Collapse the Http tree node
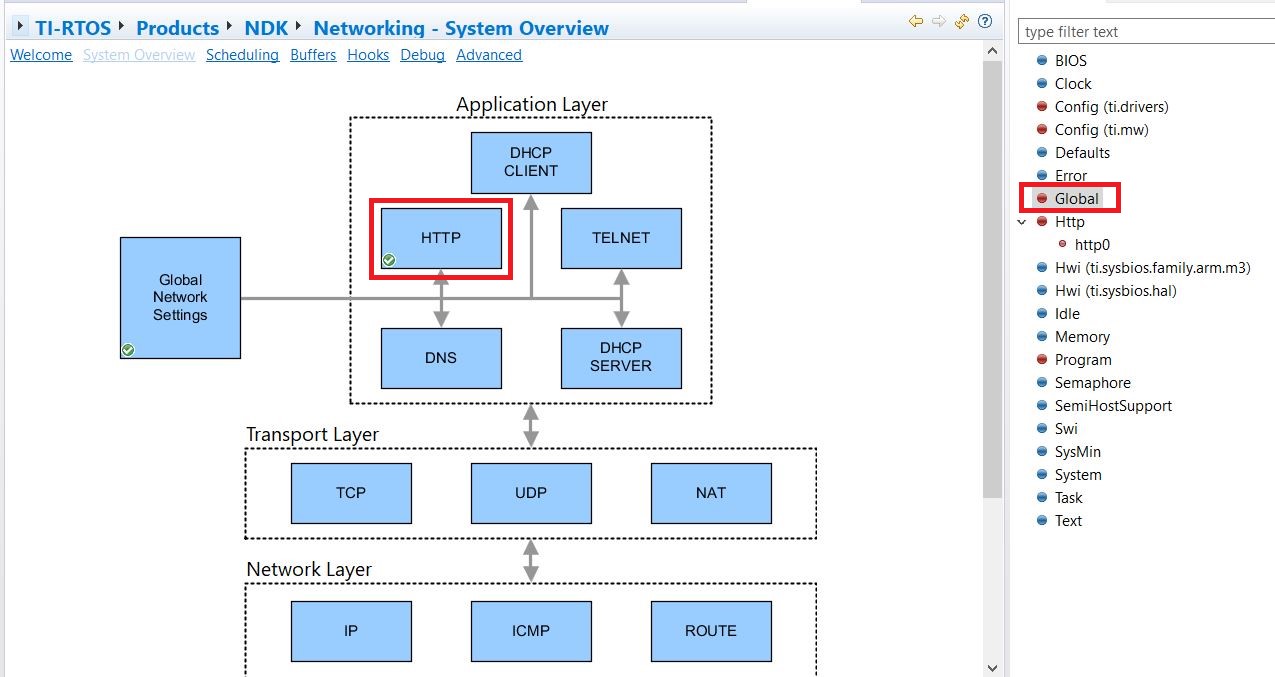1275x677 pixels. click(1022, 222)
